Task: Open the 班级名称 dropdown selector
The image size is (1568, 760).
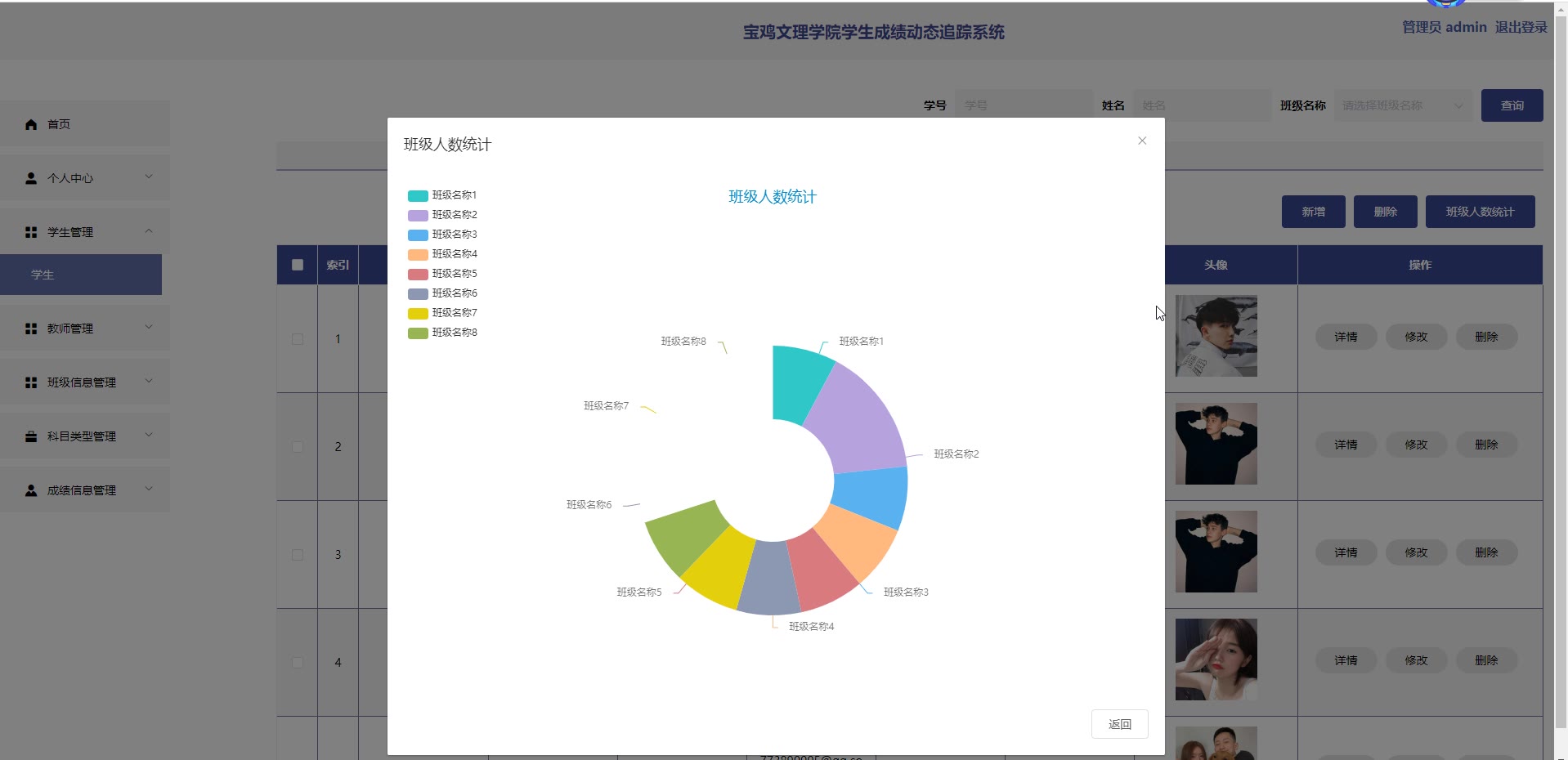Action: point(1403,105)
